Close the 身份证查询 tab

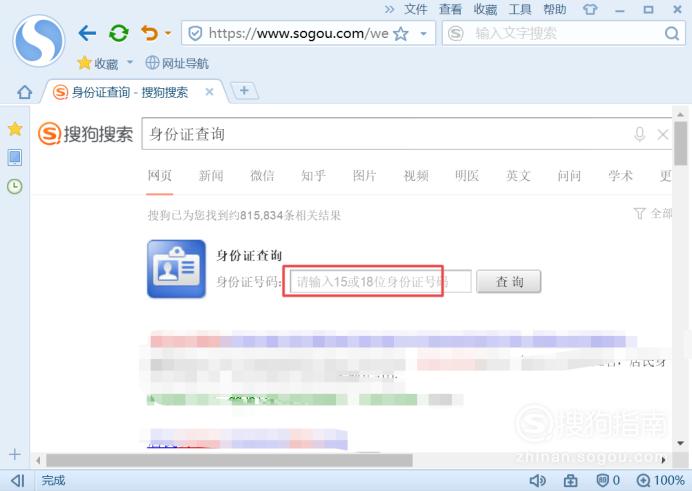210,92
